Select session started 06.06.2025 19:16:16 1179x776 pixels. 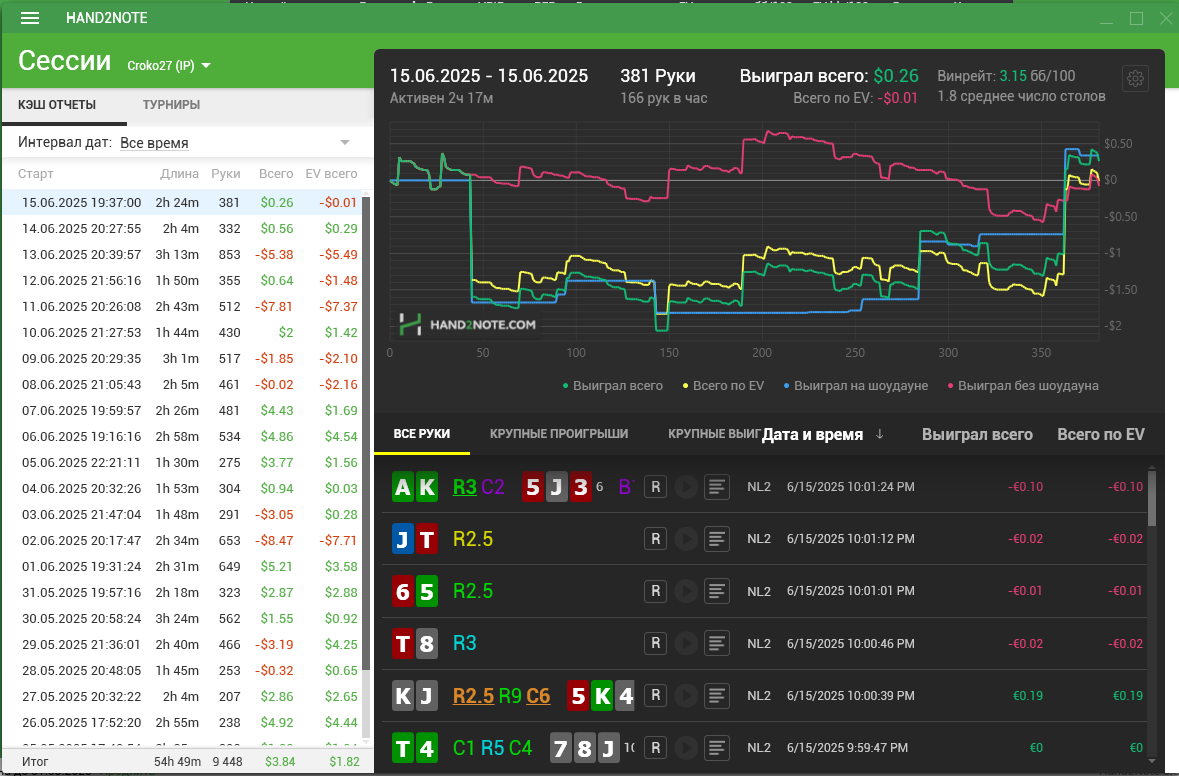(x=182, y=436)
